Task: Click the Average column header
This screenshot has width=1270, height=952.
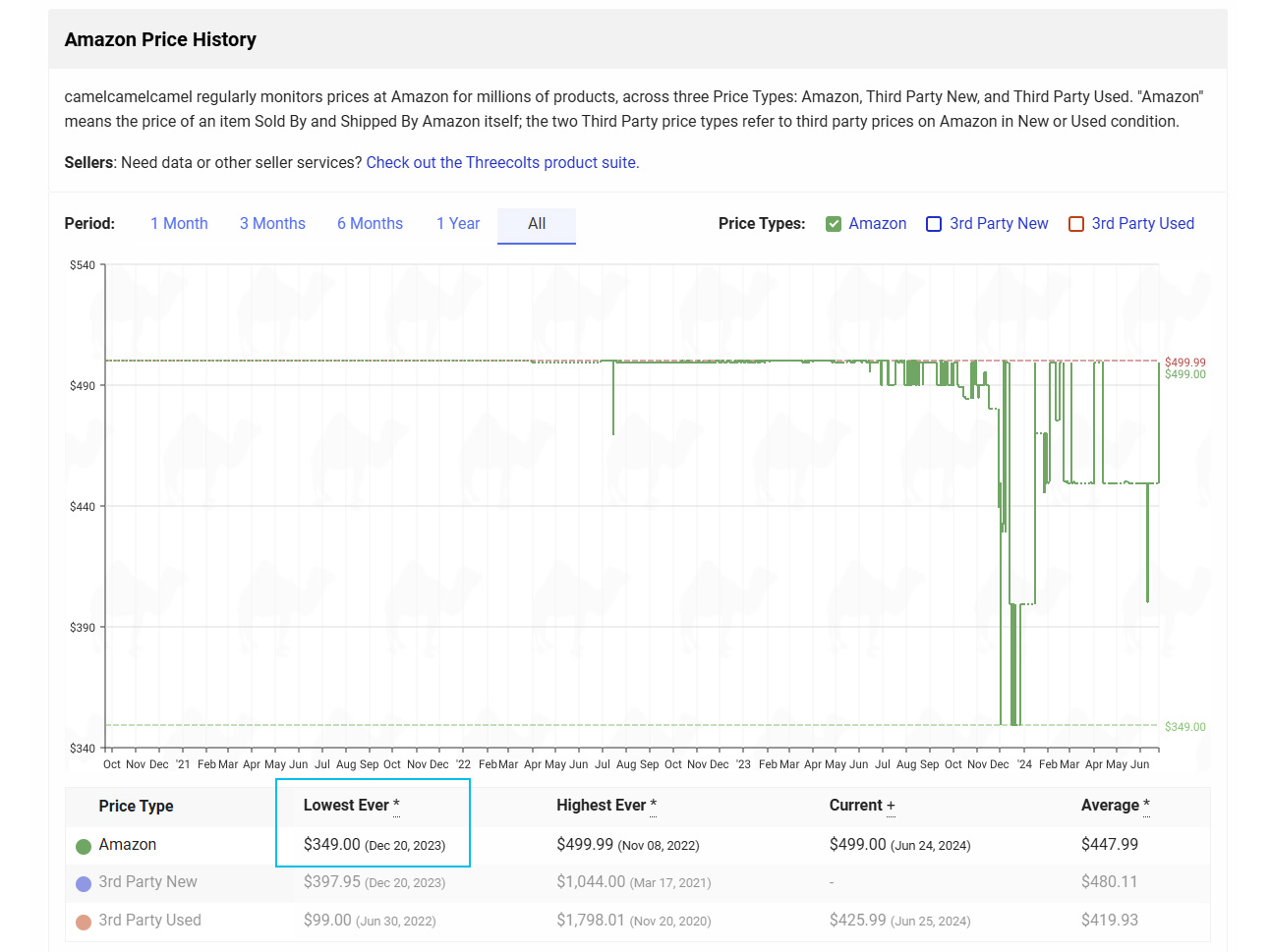Action: [1115, 806]
